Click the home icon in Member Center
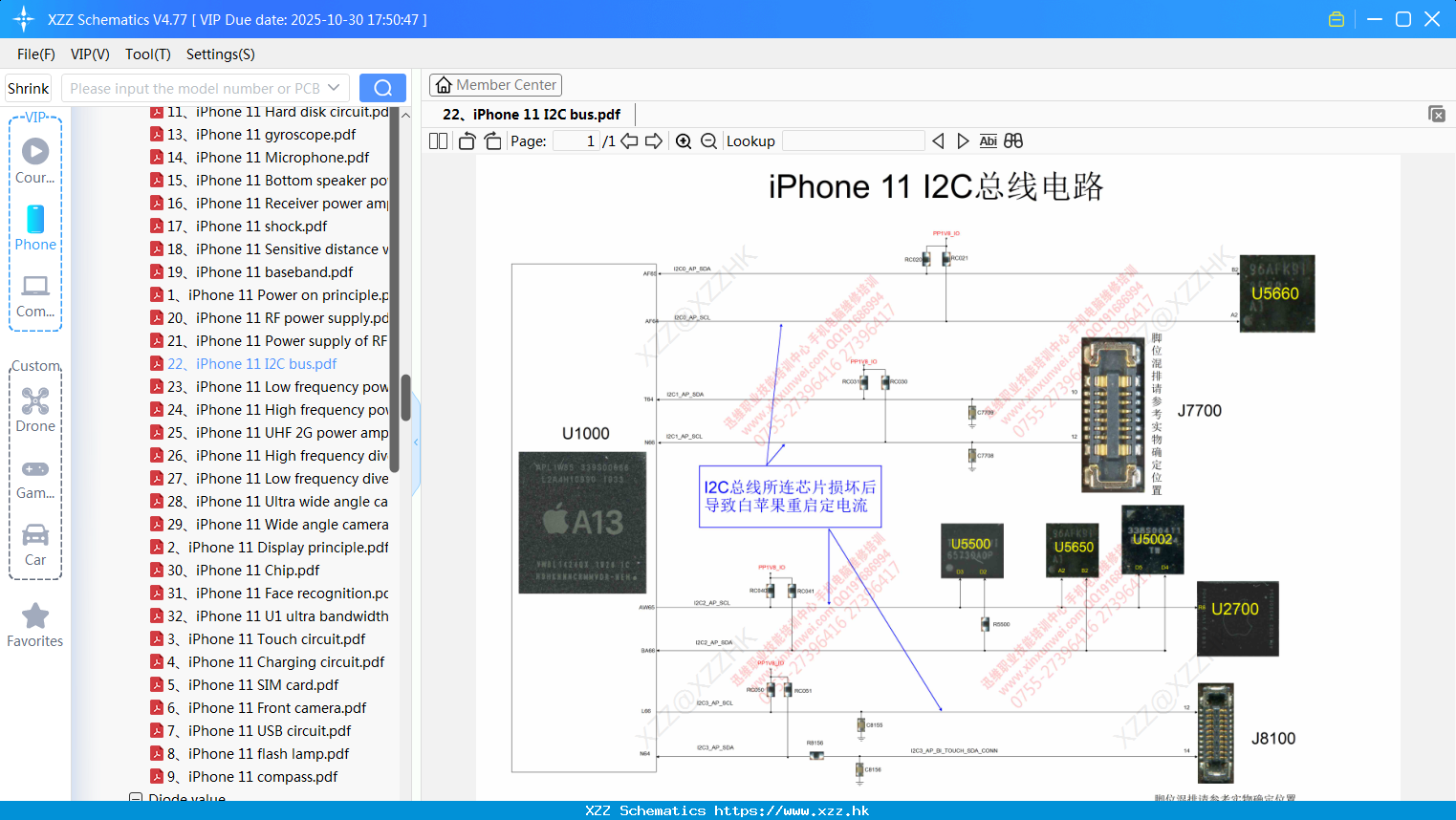 [x=444, y=85]
